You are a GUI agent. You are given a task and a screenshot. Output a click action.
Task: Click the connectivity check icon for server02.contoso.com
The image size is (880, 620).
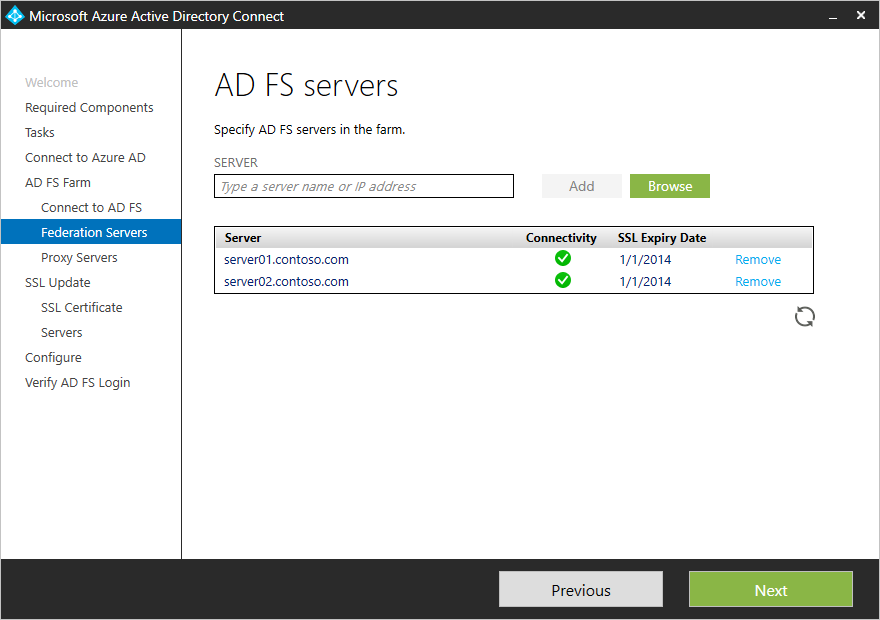(x=562, y=281)
